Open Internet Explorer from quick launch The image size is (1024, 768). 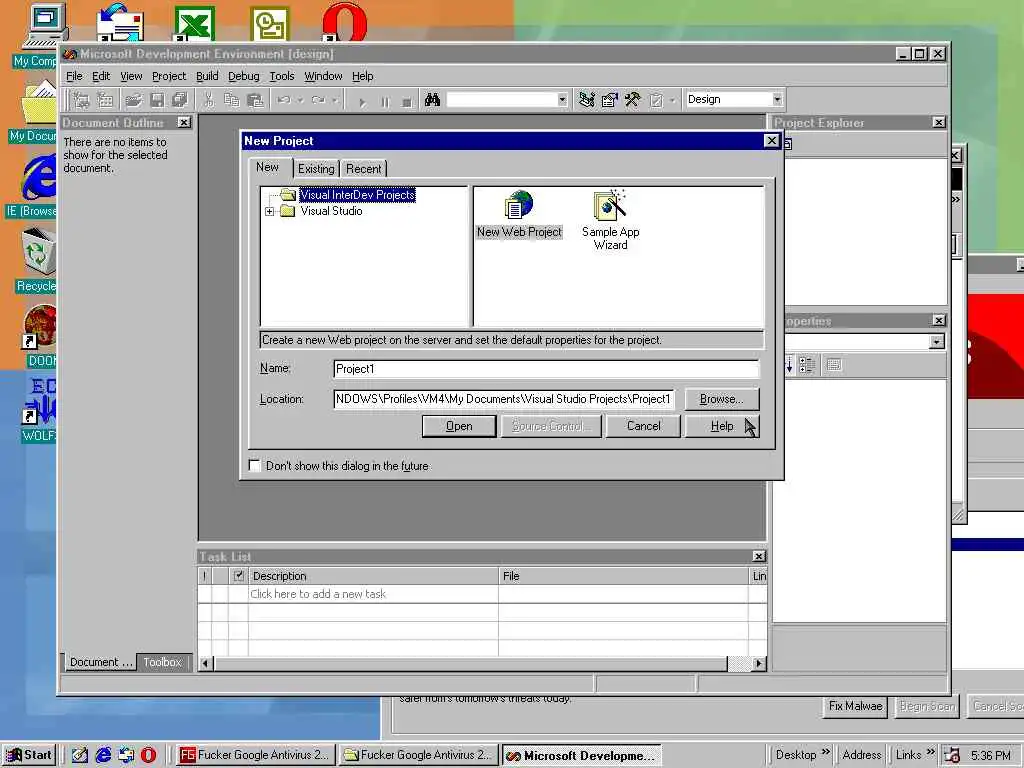tap(103, 755)
